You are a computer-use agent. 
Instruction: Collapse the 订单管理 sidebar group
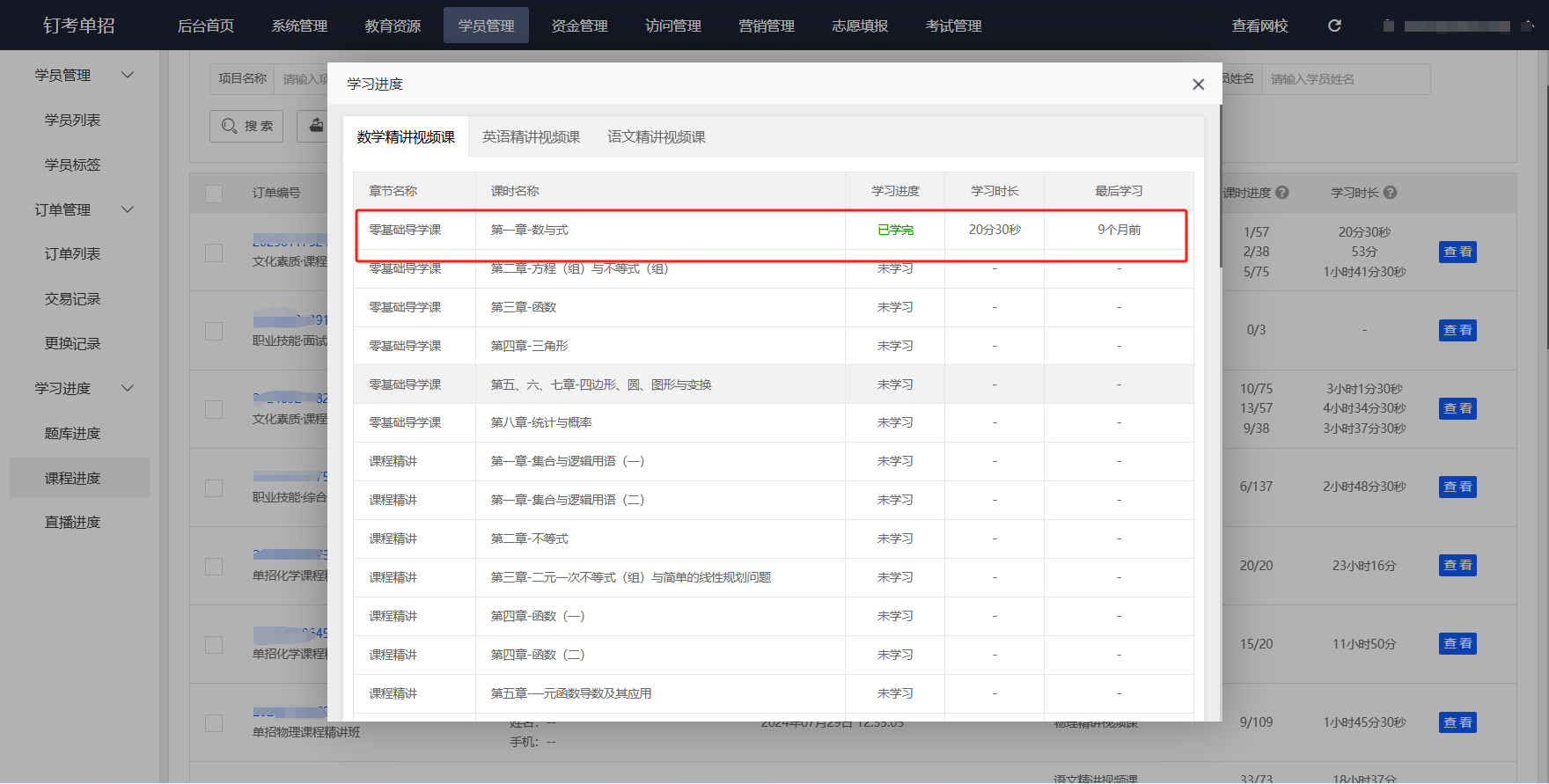coord(128,209)
